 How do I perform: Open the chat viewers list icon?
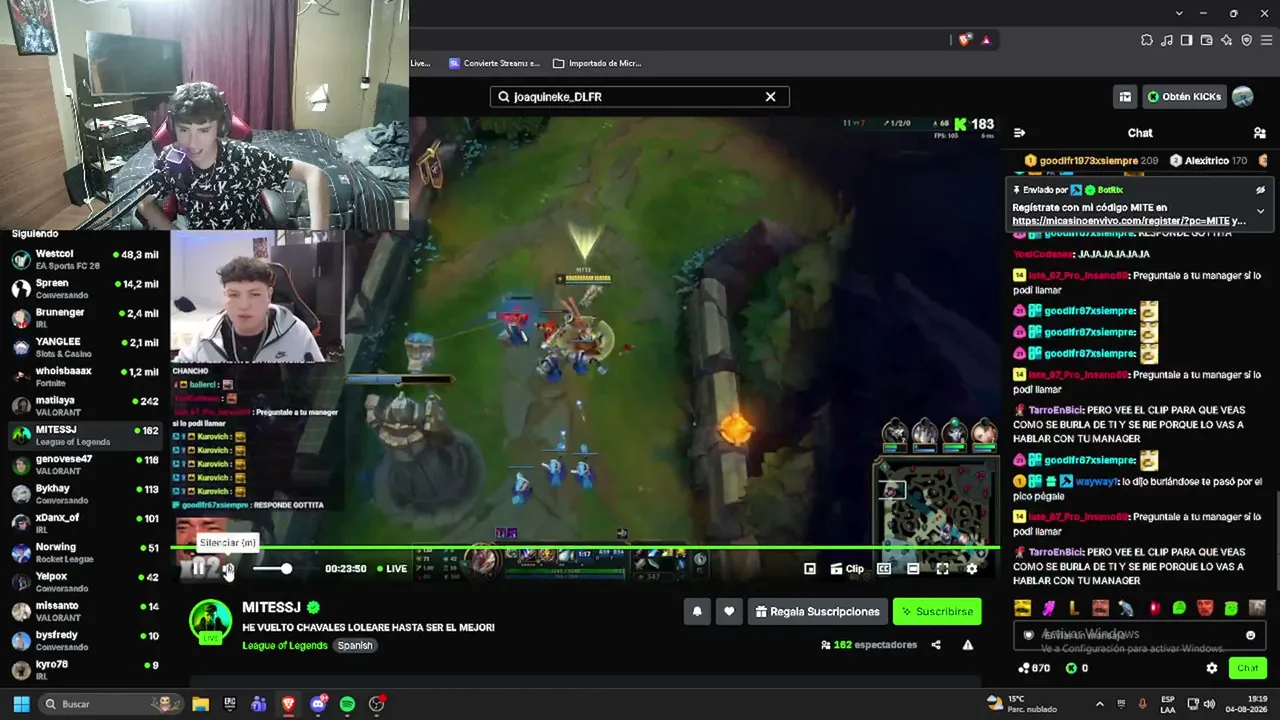point(1259,133)
